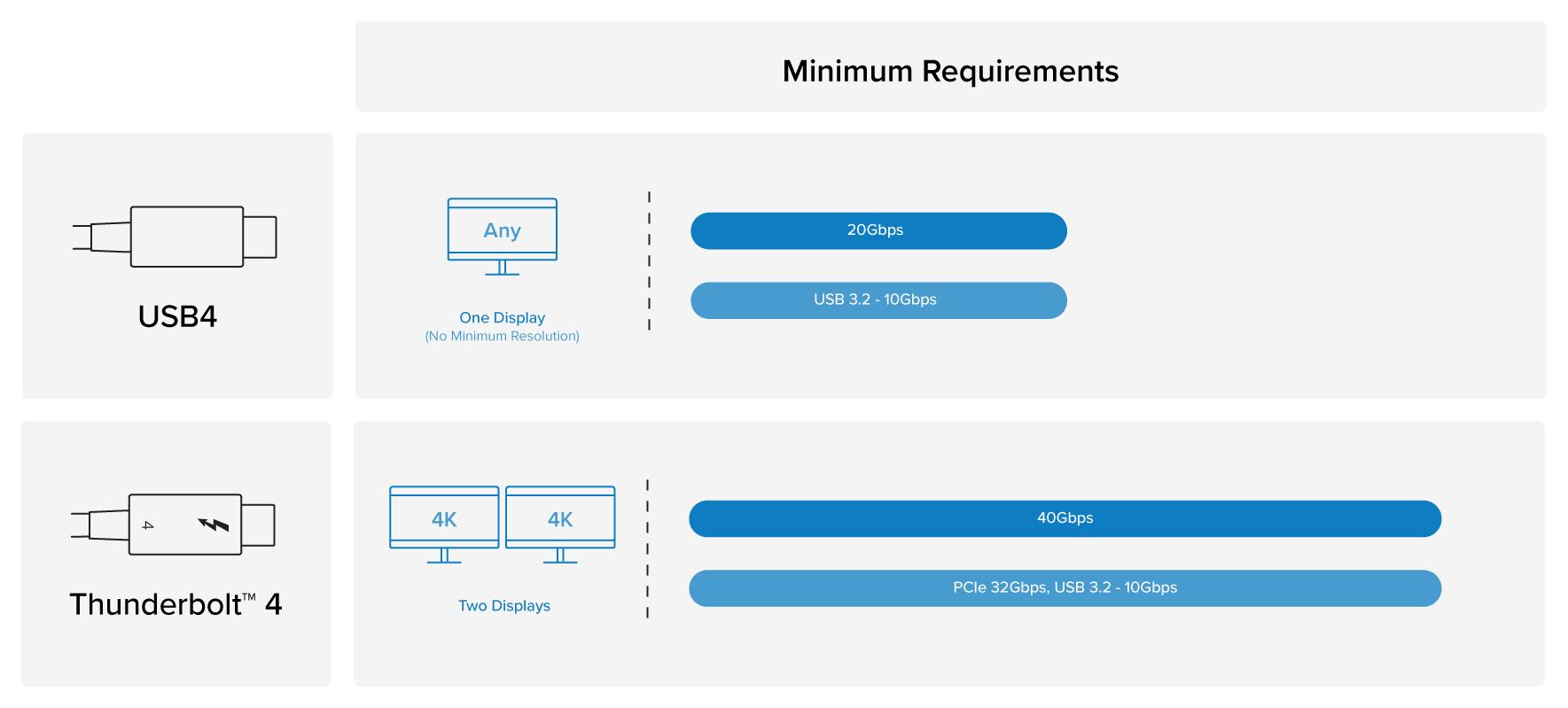This screenshot has height=708, width=1568.
Task: Click the Two Displays caption
Action: point(503,606)
